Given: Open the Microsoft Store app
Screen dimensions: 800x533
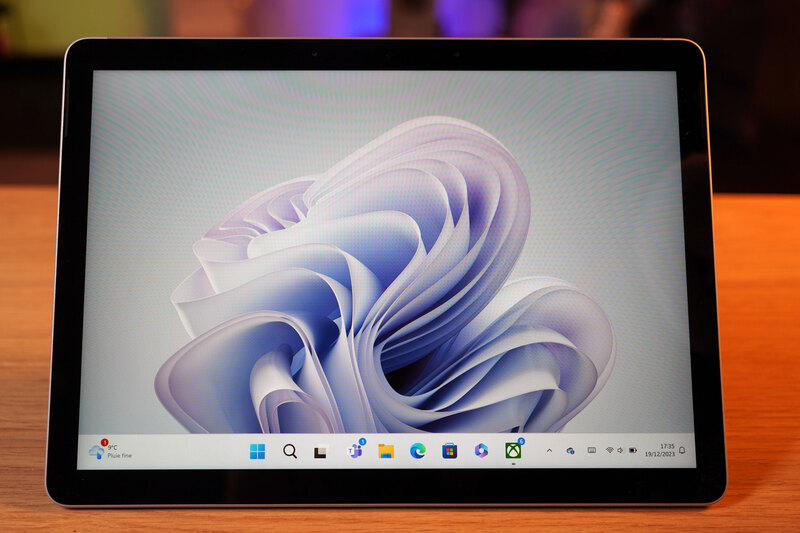Looking at the screenshot, I should (x=450, y=451).
